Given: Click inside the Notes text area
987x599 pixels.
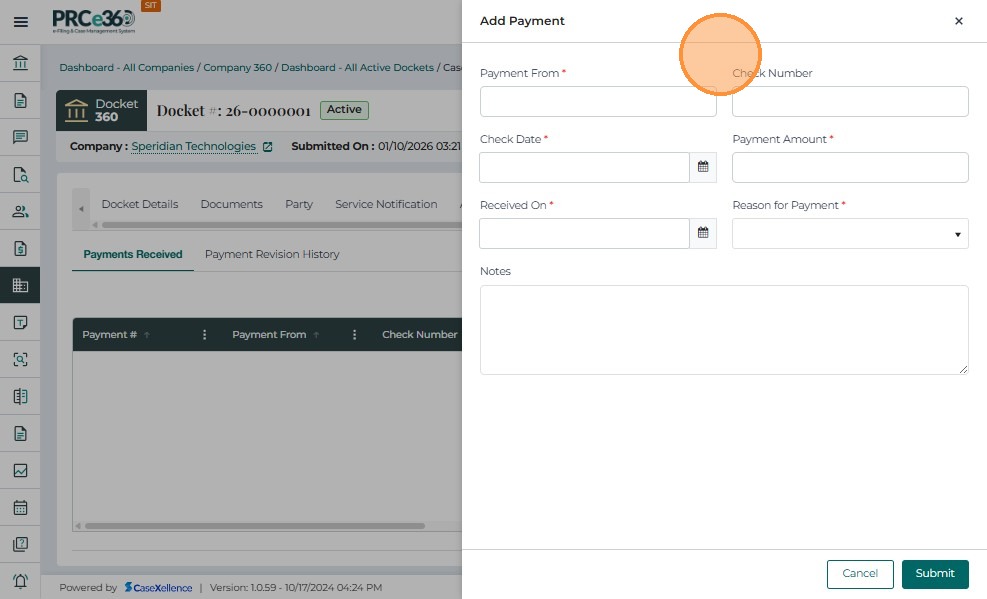Looking at the screenshot, I should (724, 330).
